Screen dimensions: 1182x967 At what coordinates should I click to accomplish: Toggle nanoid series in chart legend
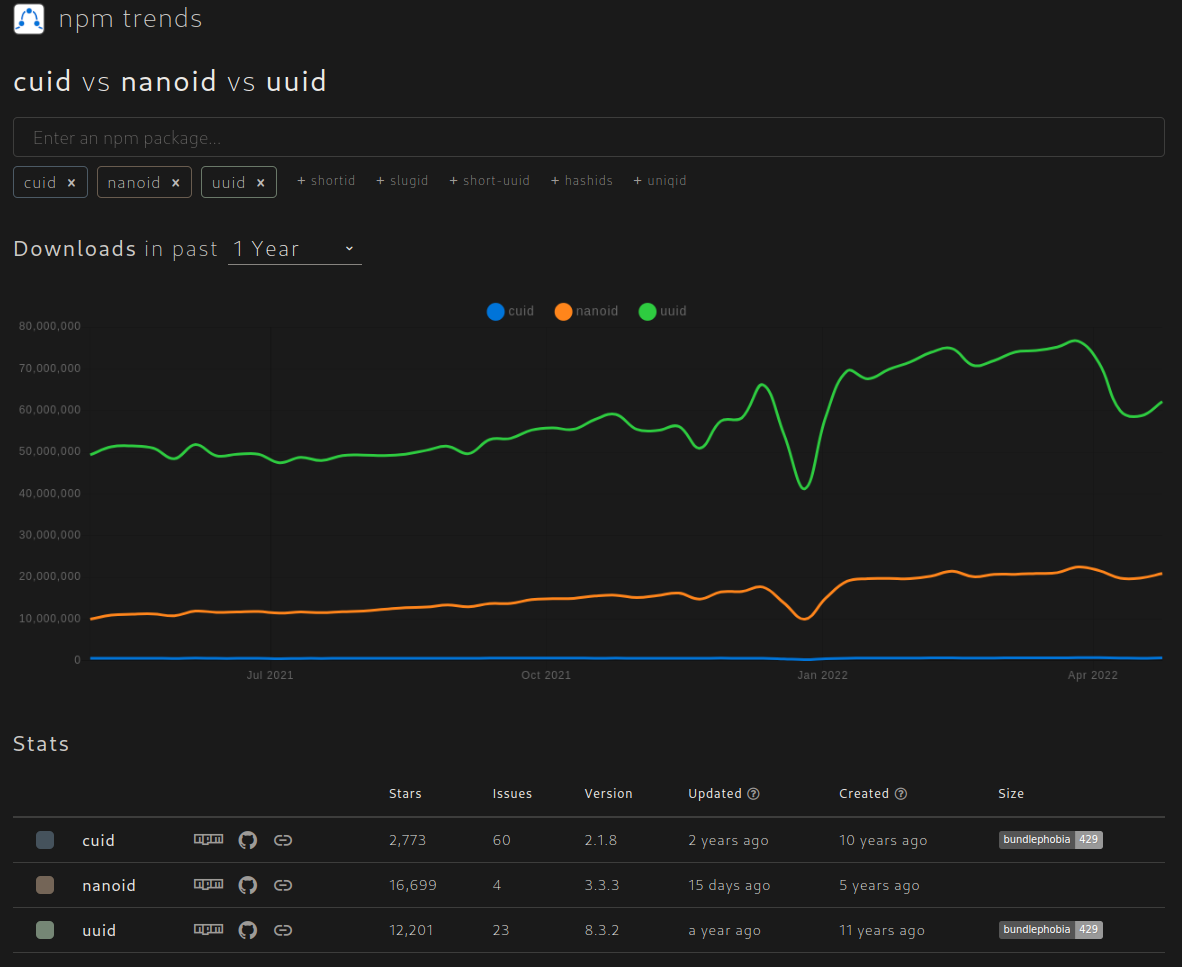coord(586,311)
